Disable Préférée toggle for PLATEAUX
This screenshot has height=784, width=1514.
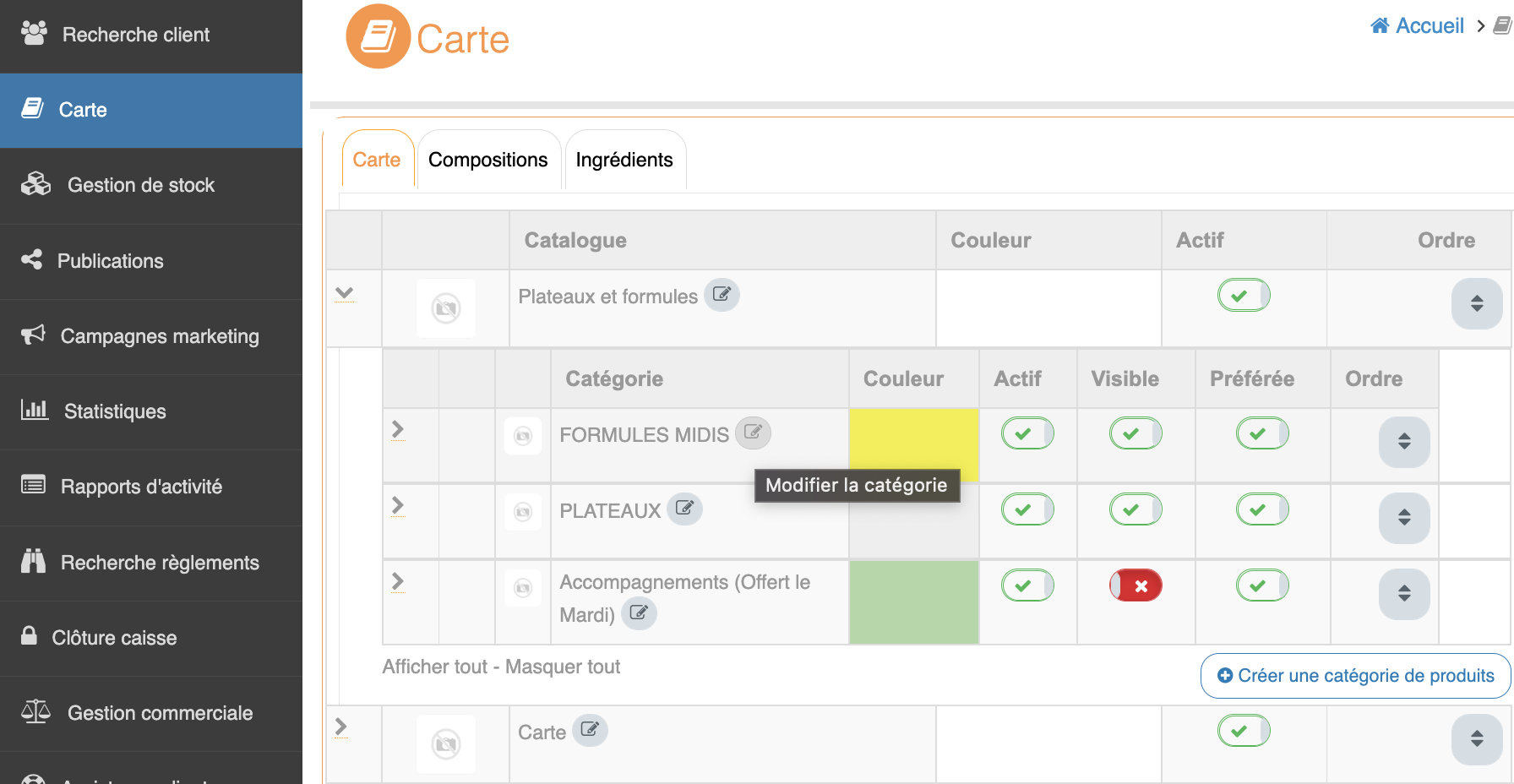1261,509
